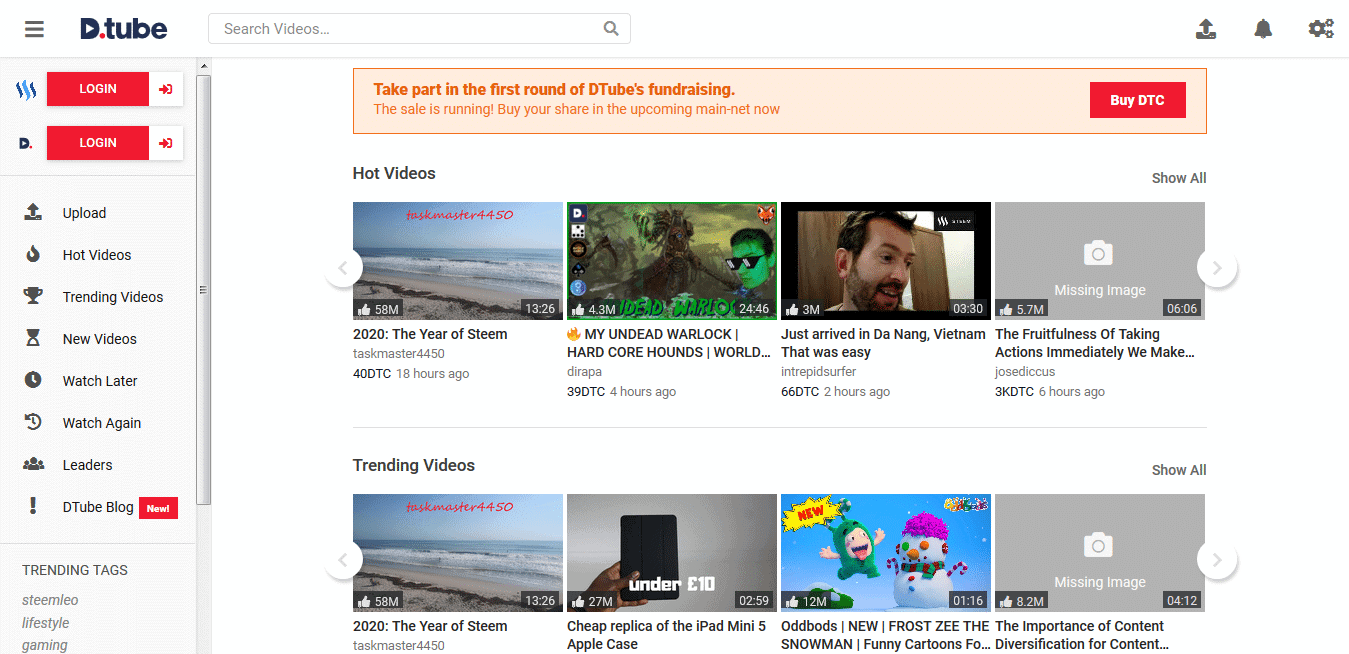
Task: Open taskmaster4450 channel under Hot Videos
Action: pos(399,353)
